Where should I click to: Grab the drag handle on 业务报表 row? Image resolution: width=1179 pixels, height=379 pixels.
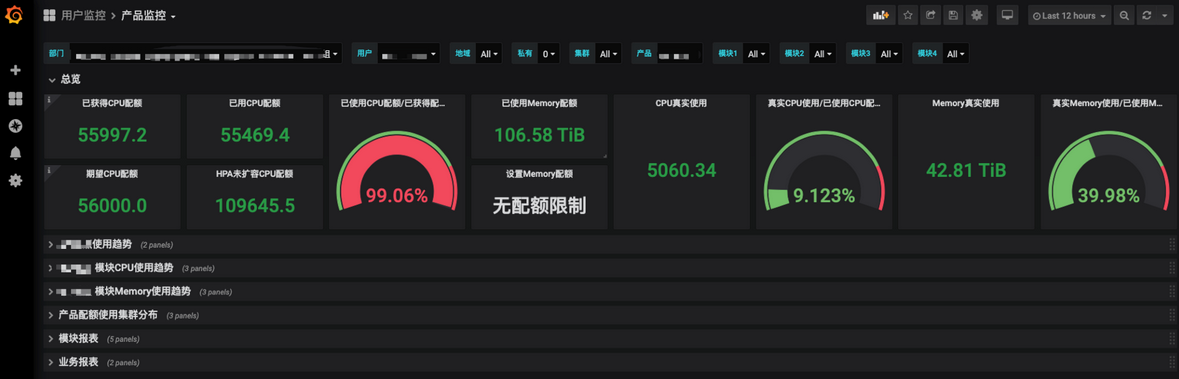[1171, 362]
